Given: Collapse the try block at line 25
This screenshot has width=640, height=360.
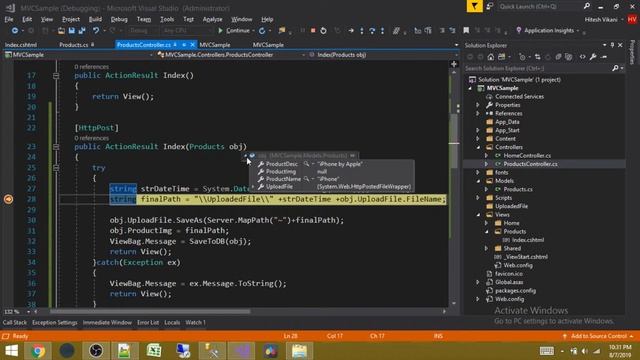Looking at the screenshot, I should (x=56, y=168).
